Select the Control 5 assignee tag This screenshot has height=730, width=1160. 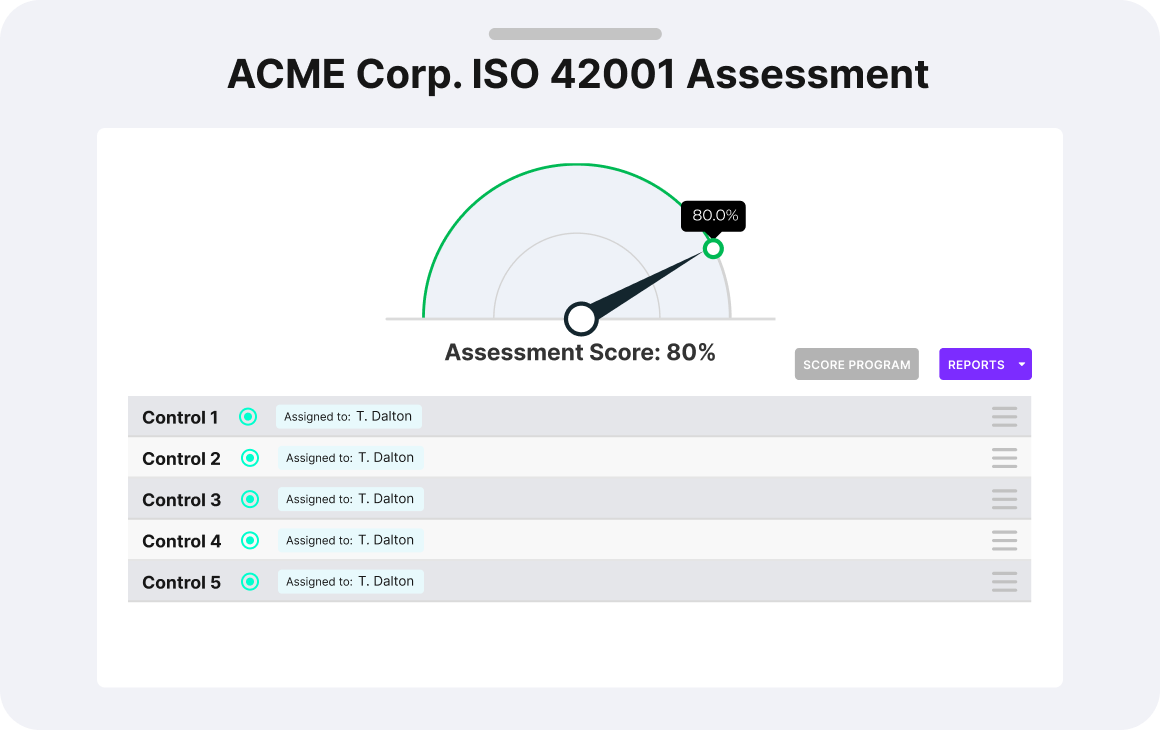(351, 581)
